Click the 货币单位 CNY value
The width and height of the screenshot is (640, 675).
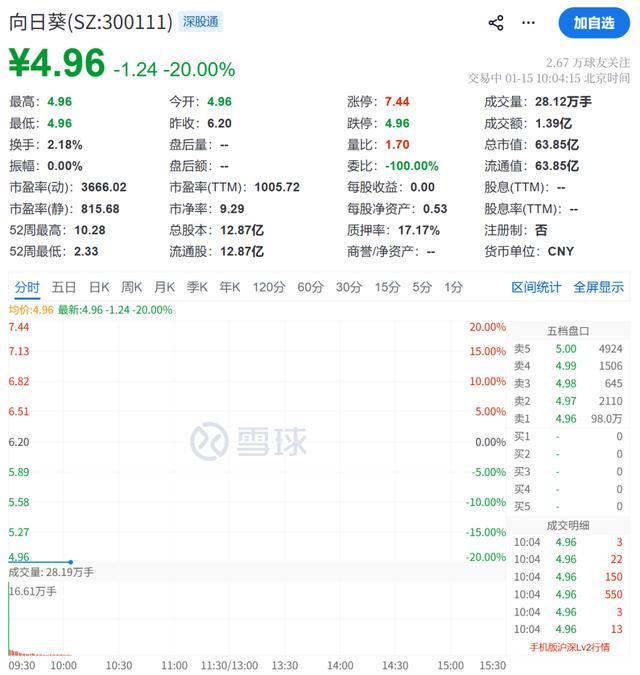(561, 251)
